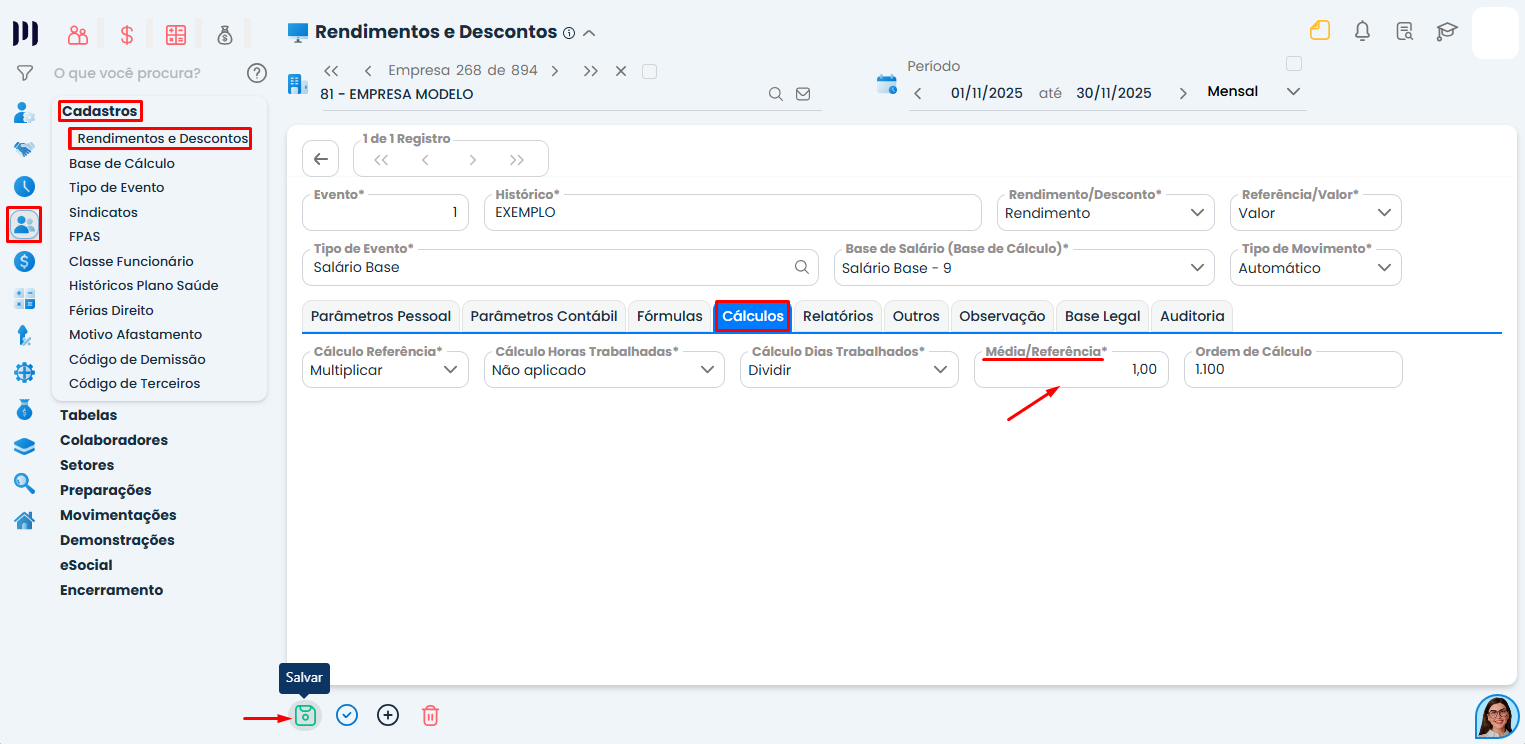Click the help question mark icon
Image resolution: width=1525 pixels, height=744 pixels.
click(257, 73)
